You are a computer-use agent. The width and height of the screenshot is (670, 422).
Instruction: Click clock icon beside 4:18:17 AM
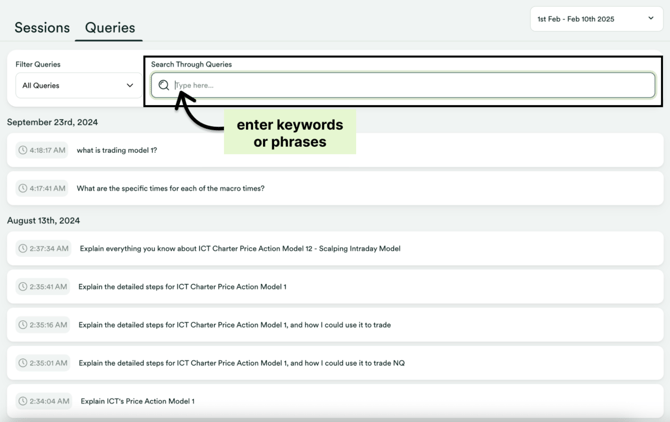pyautogui.click(x=23, y=150)
